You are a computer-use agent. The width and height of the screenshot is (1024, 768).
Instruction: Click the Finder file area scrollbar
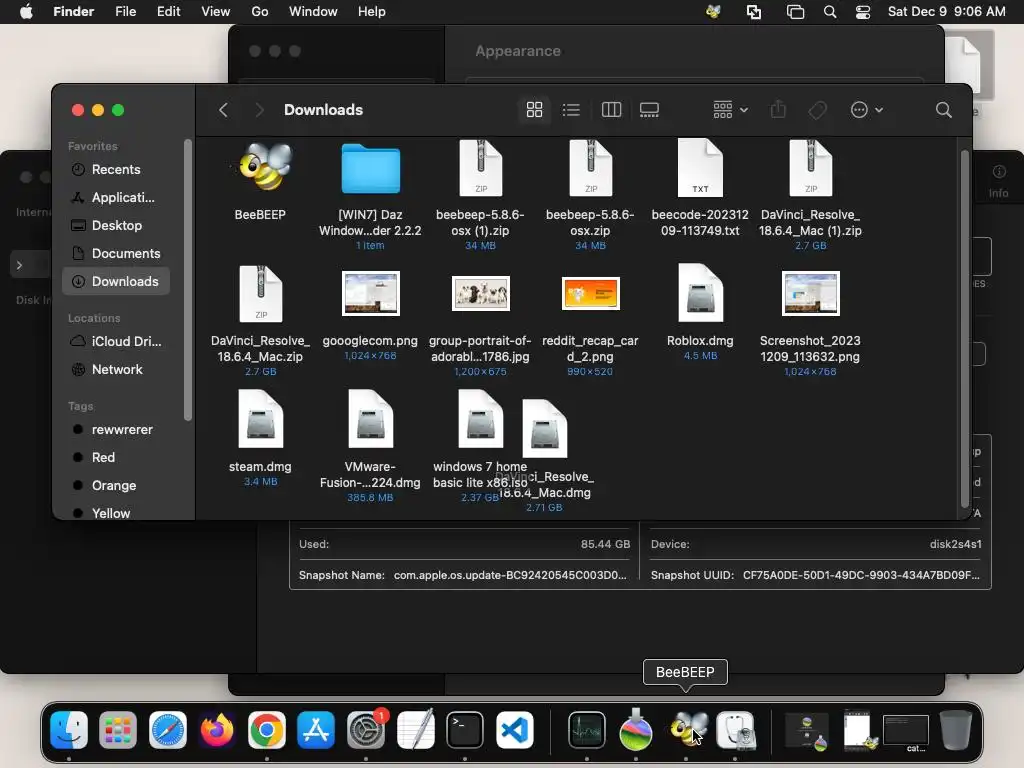965,329
